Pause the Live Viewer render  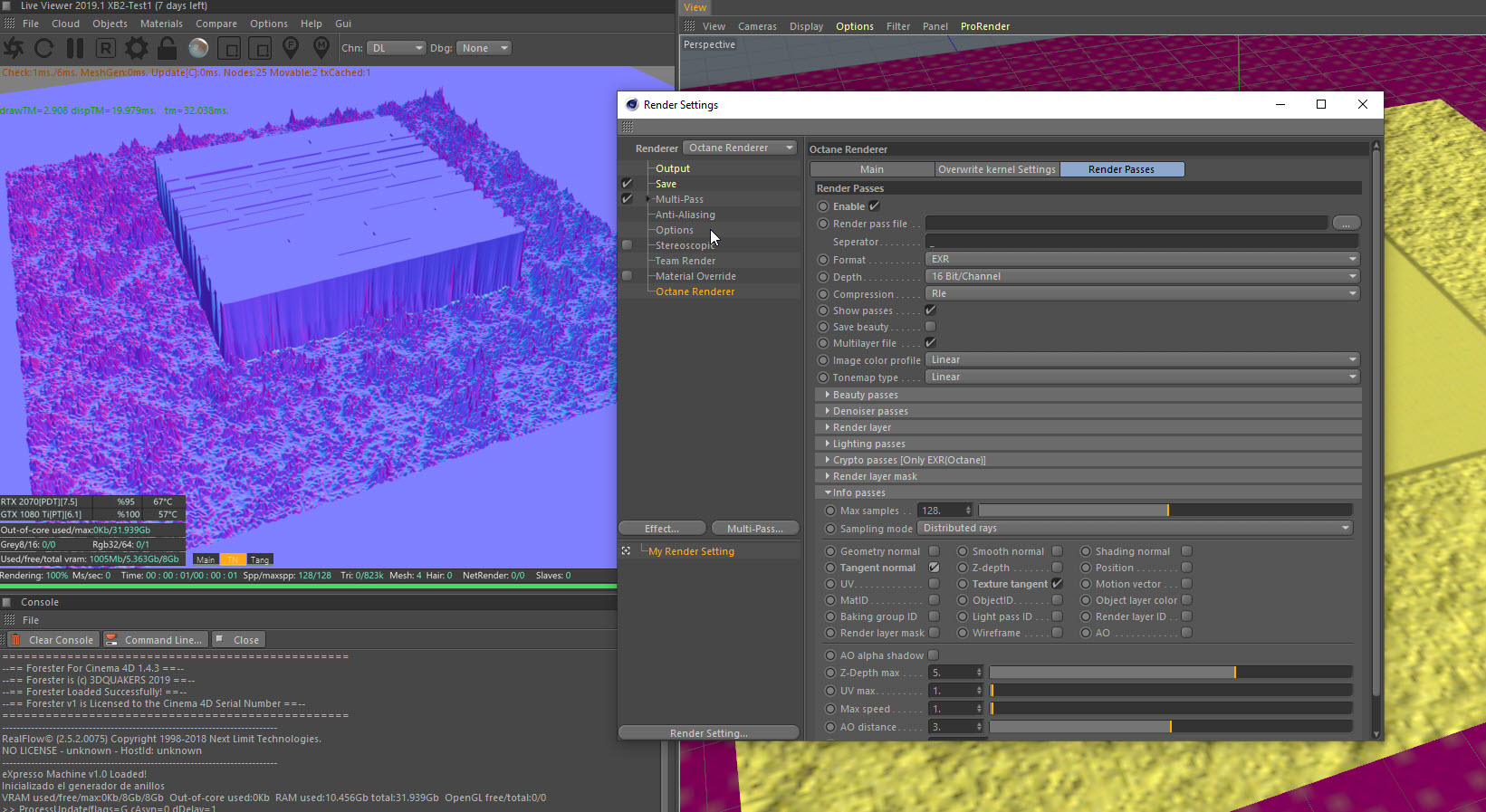[75, 48]
